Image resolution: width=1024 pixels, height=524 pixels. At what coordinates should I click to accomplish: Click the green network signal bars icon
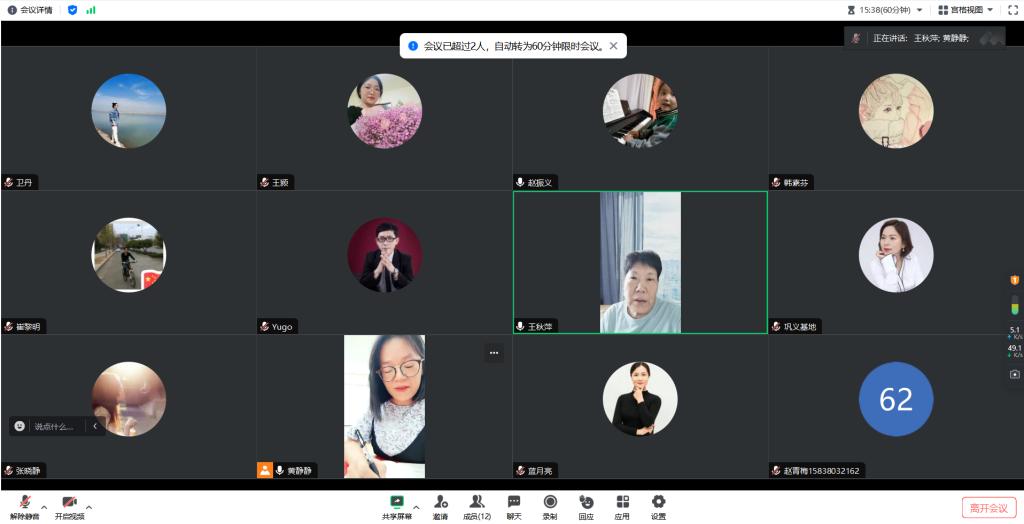click(91, 10)
